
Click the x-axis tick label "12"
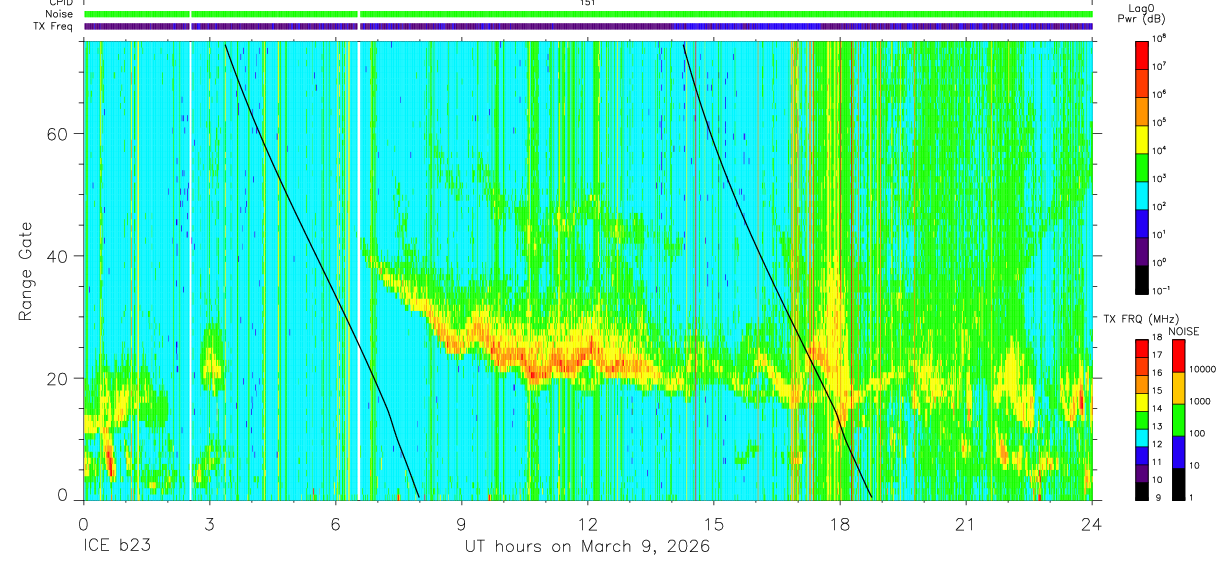click(588, 524)
